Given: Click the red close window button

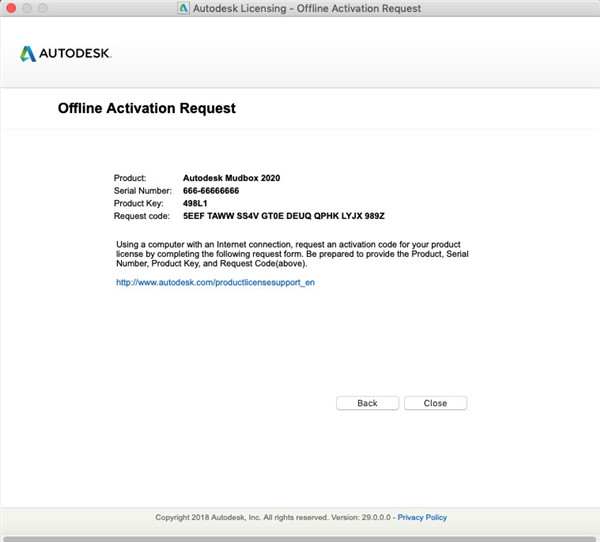Looking at the screenshot, I should [11, 9].
